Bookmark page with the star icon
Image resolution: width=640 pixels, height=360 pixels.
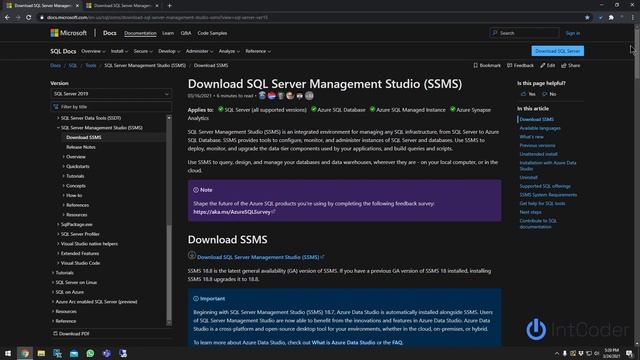click(x=587, y=18)
